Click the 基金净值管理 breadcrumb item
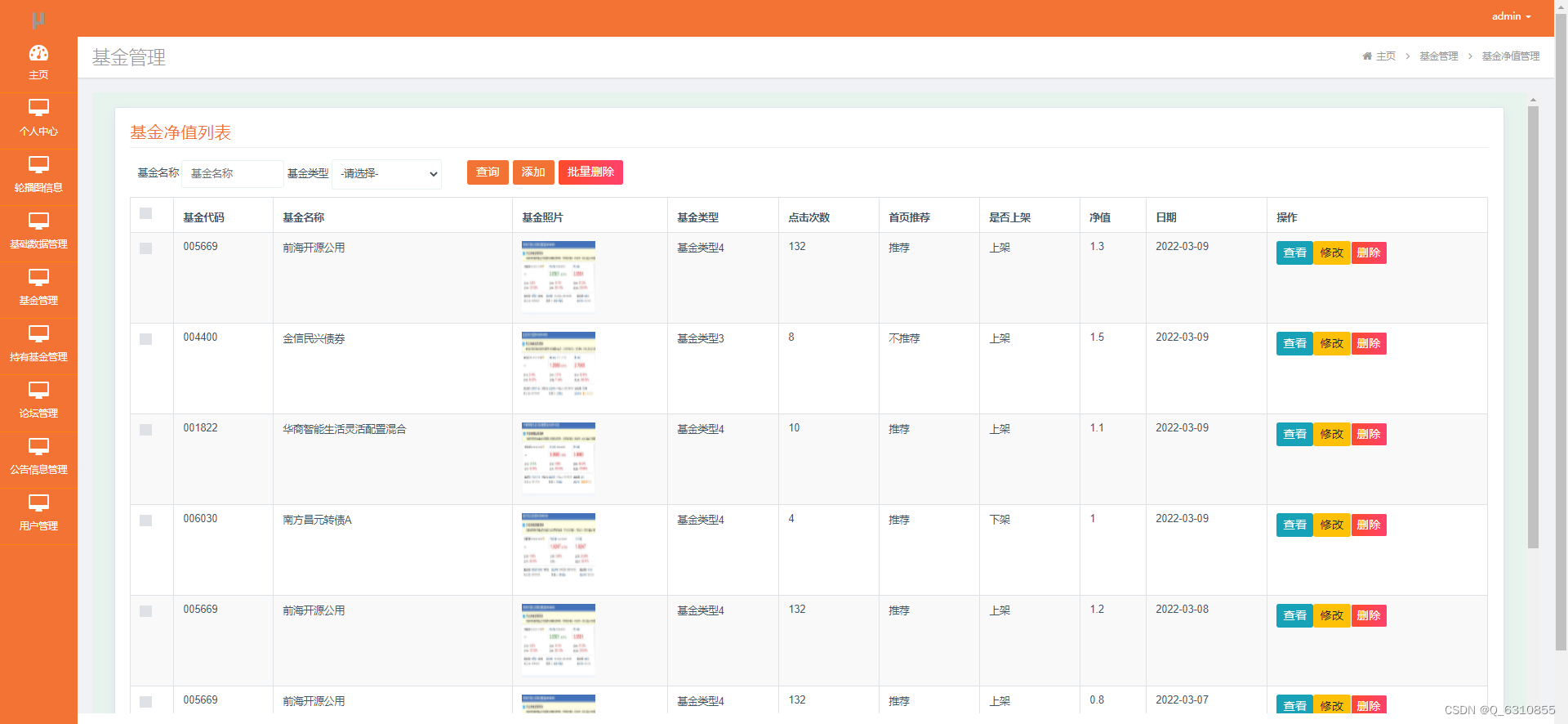1568x724 pixels. pyautogui.click(x=1511, y=56)
